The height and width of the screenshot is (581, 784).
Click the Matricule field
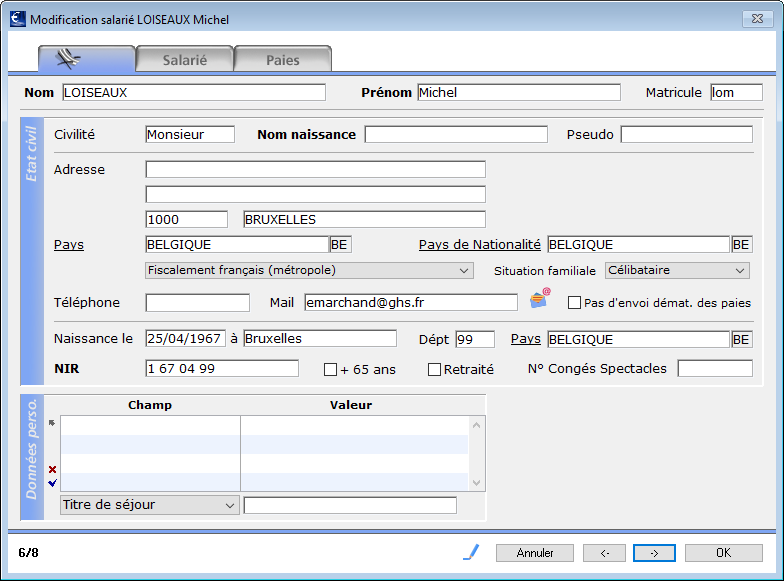coord(736,92)
